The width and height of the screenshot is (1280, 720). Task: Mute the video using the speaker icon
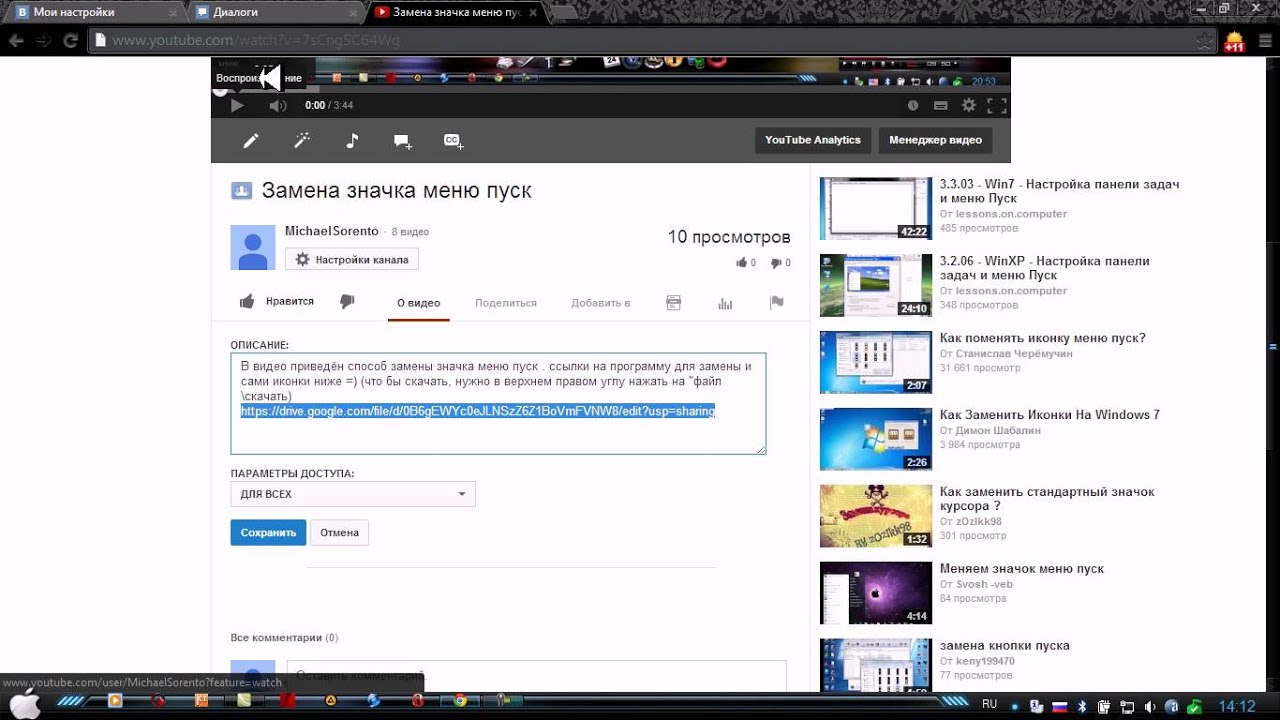pyautogui.click(x=277, y=105)
